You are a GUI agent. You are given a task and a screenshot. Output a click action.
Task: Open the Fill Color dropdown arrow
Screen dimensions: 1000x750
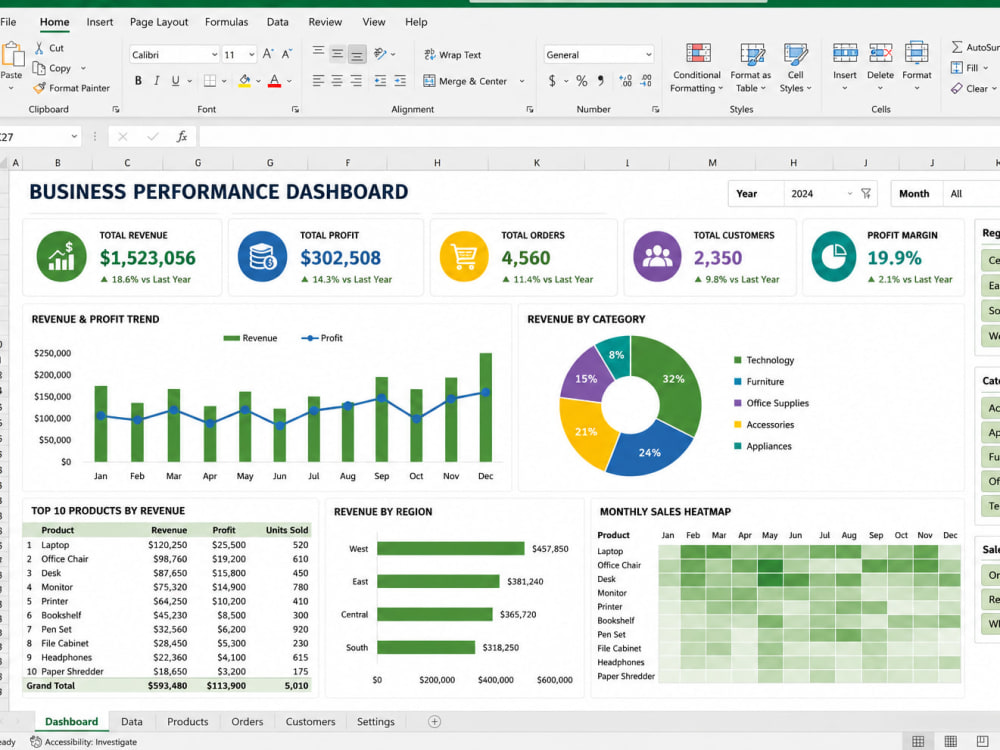click(258, 82)
